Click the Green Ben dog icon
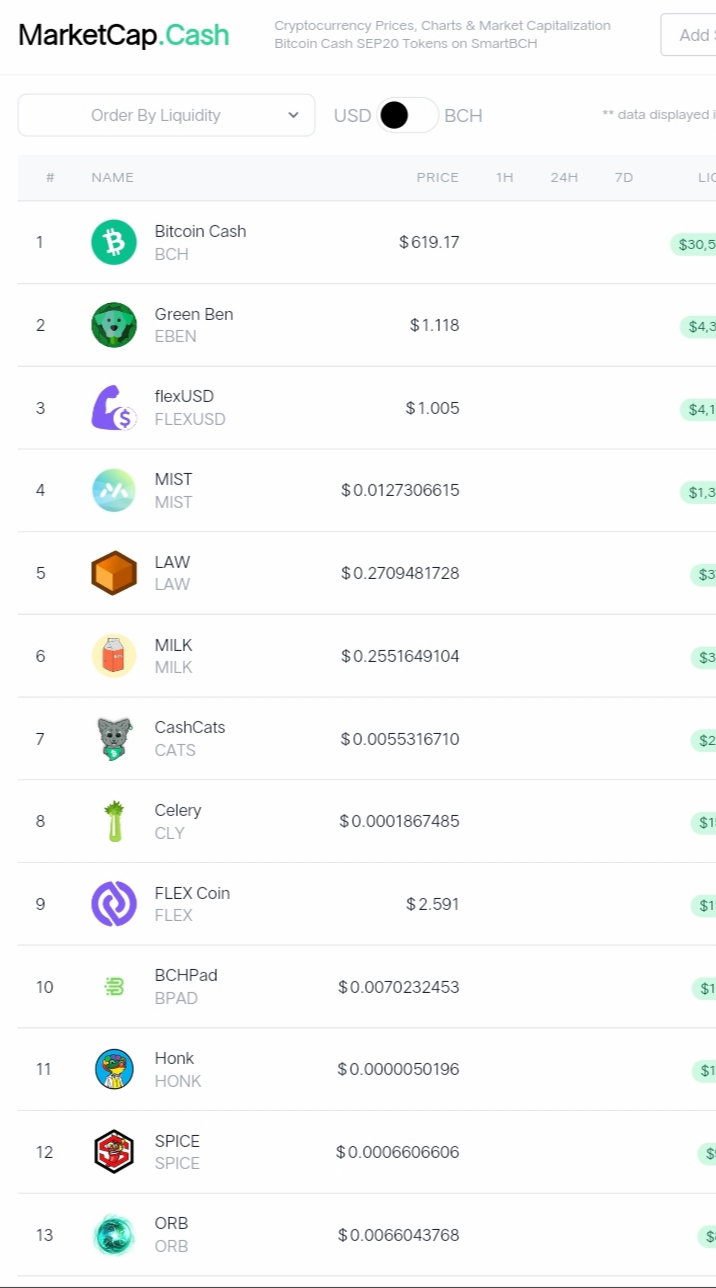Viewport: 716px width, 1288px height. click(114, 325)
